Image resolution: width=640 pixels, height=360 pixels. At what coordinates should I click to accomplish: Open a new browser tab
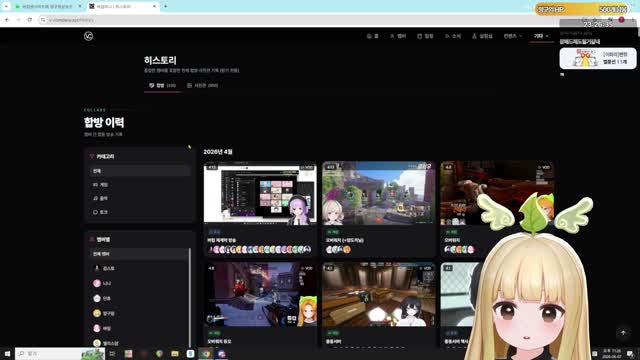(166, 7)
